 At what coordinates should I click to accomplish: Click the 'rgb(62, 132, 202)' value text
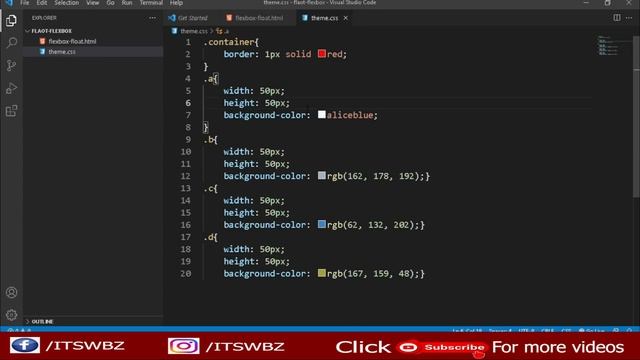click(x=371, y=225)
